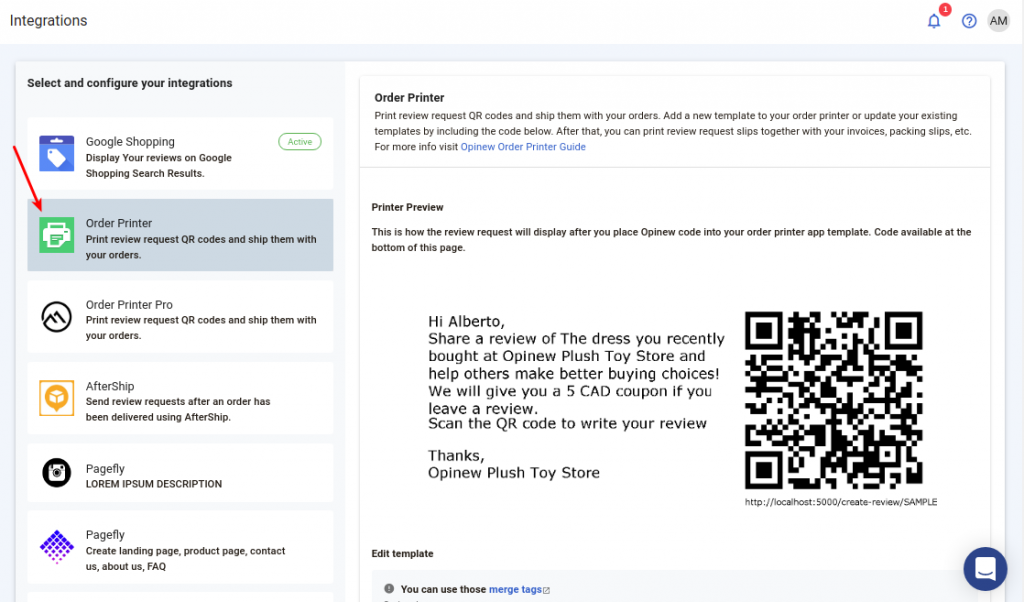Select the AfterShip integration
This screenshot has height=602, width=1024.
click(x=180, y=398)
